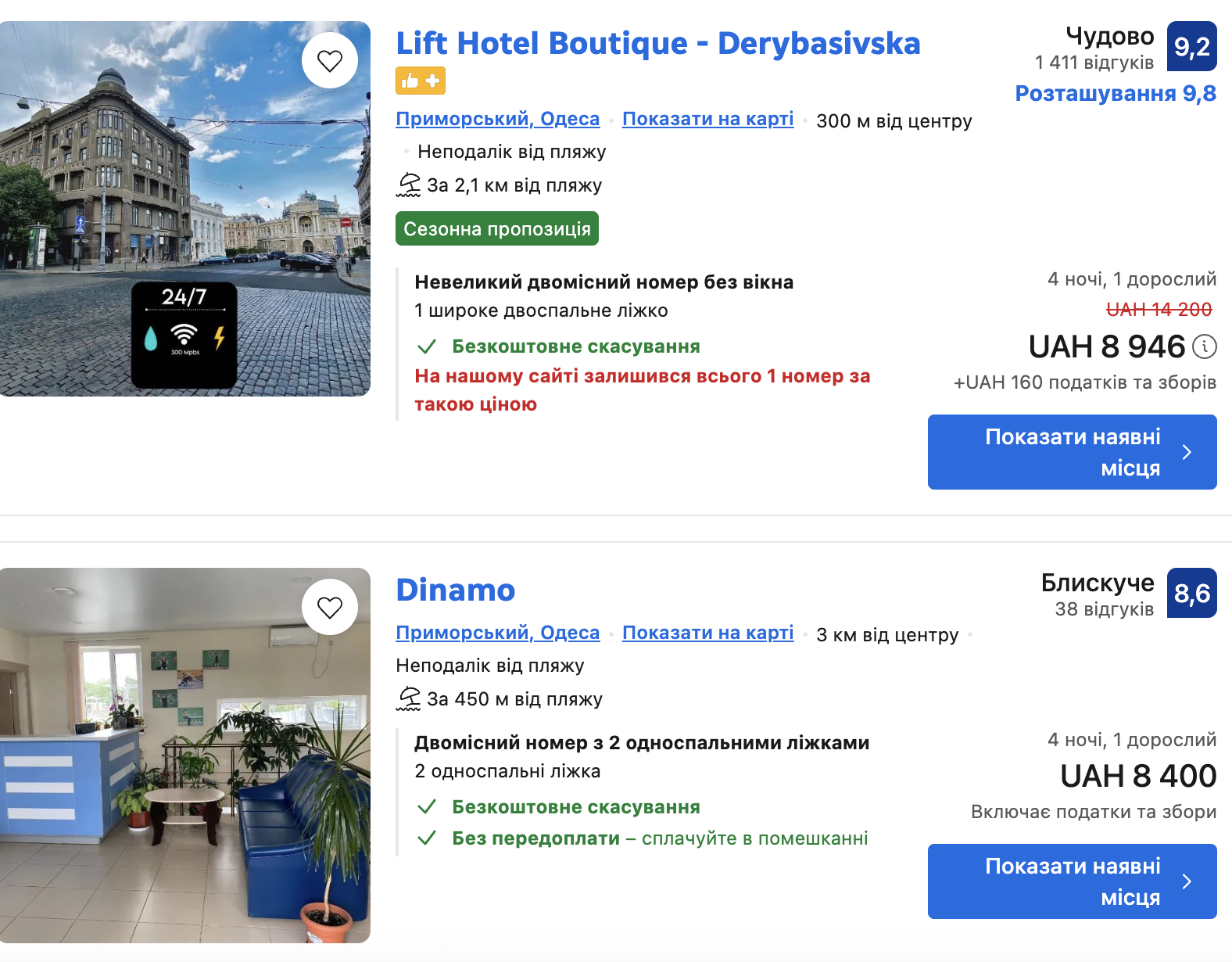Image resolution: width=1232 pixels, height=962 pixels.
Task: Click the Сезонна пропозиція green badge
Action: click(497, 229)
